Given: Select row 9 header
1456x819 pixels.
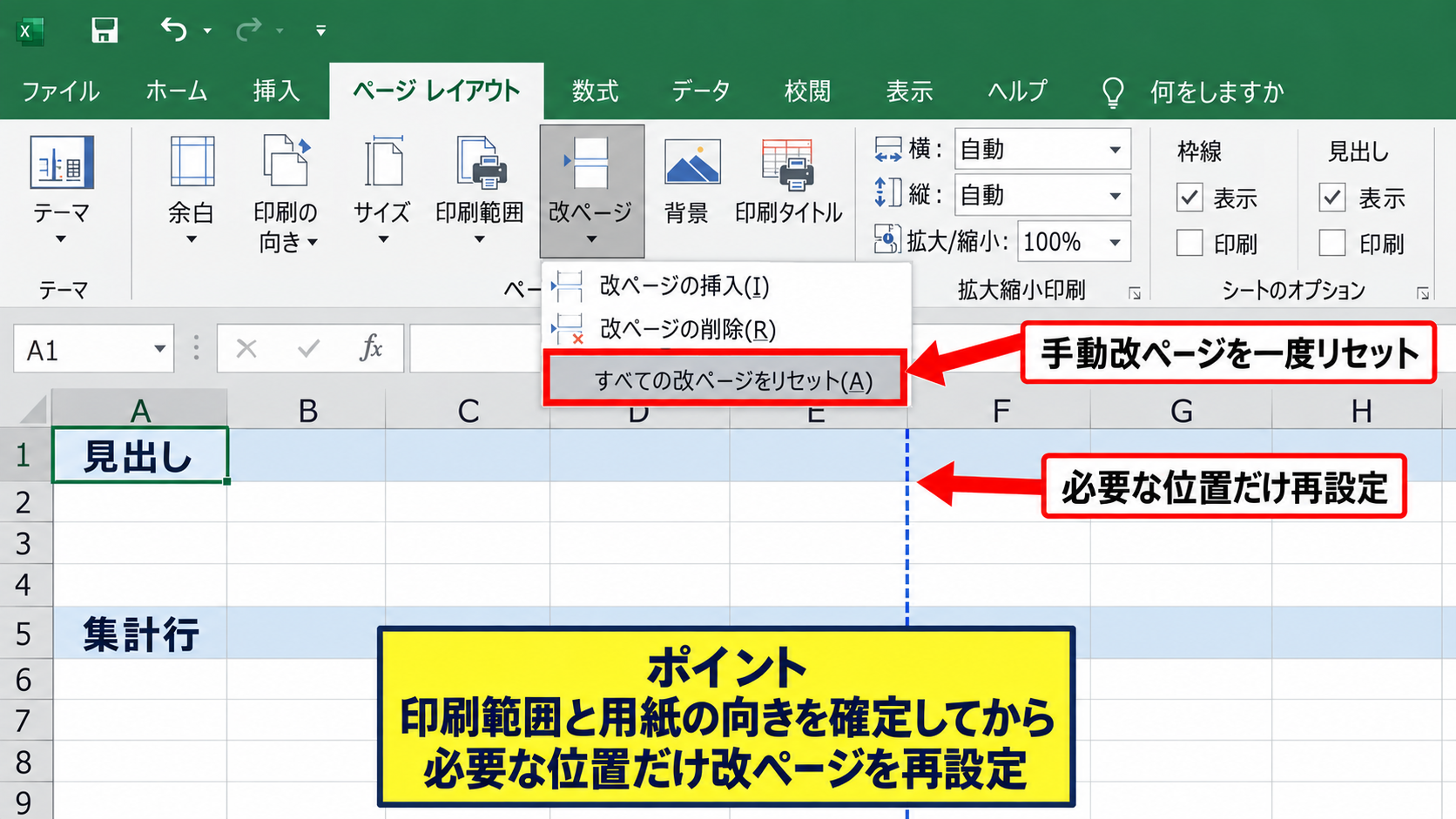Looking at the screenshot, I should click(x=24, y=802).
